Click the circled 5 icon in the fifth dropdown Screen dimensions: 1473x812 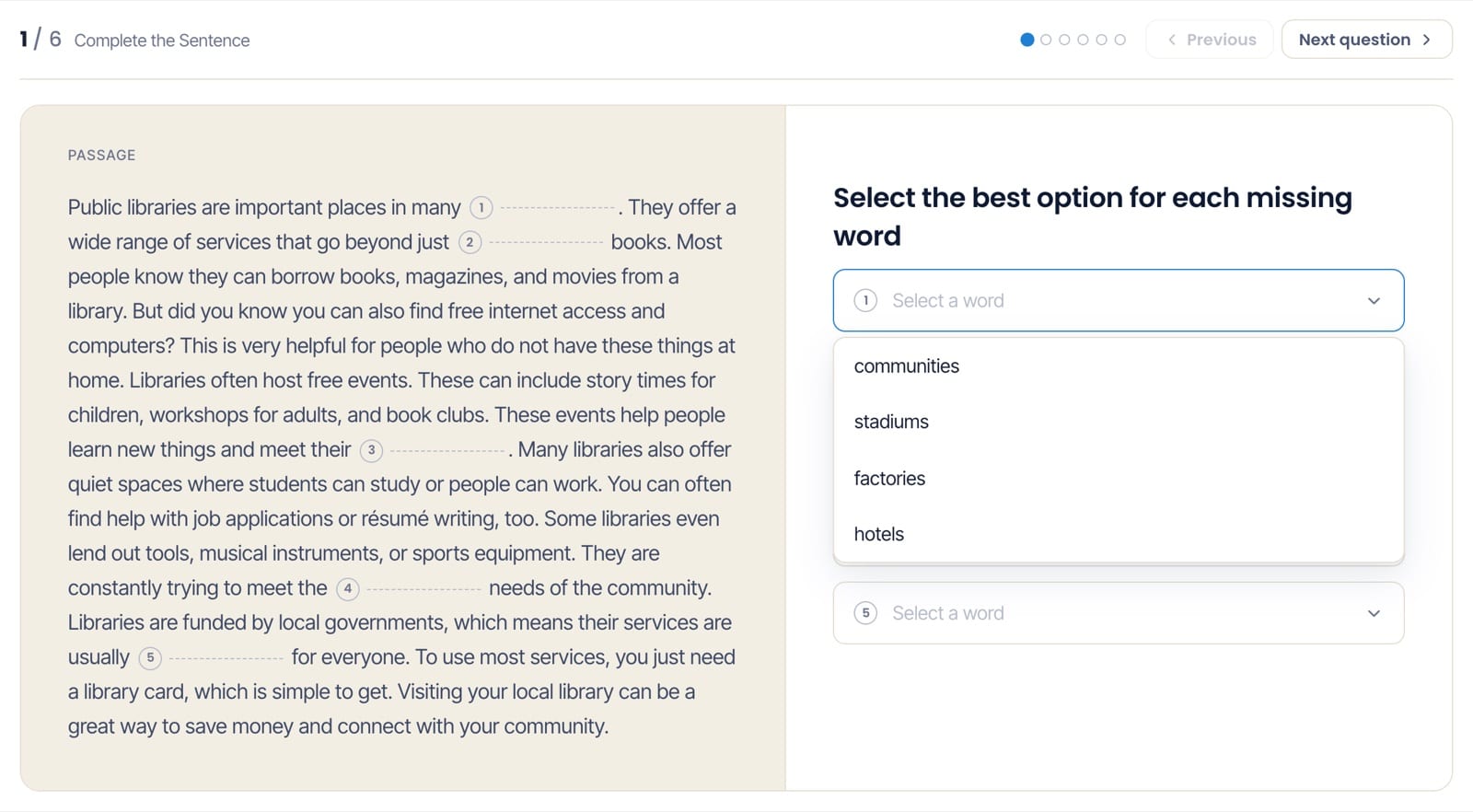click(x=865, y=613)
